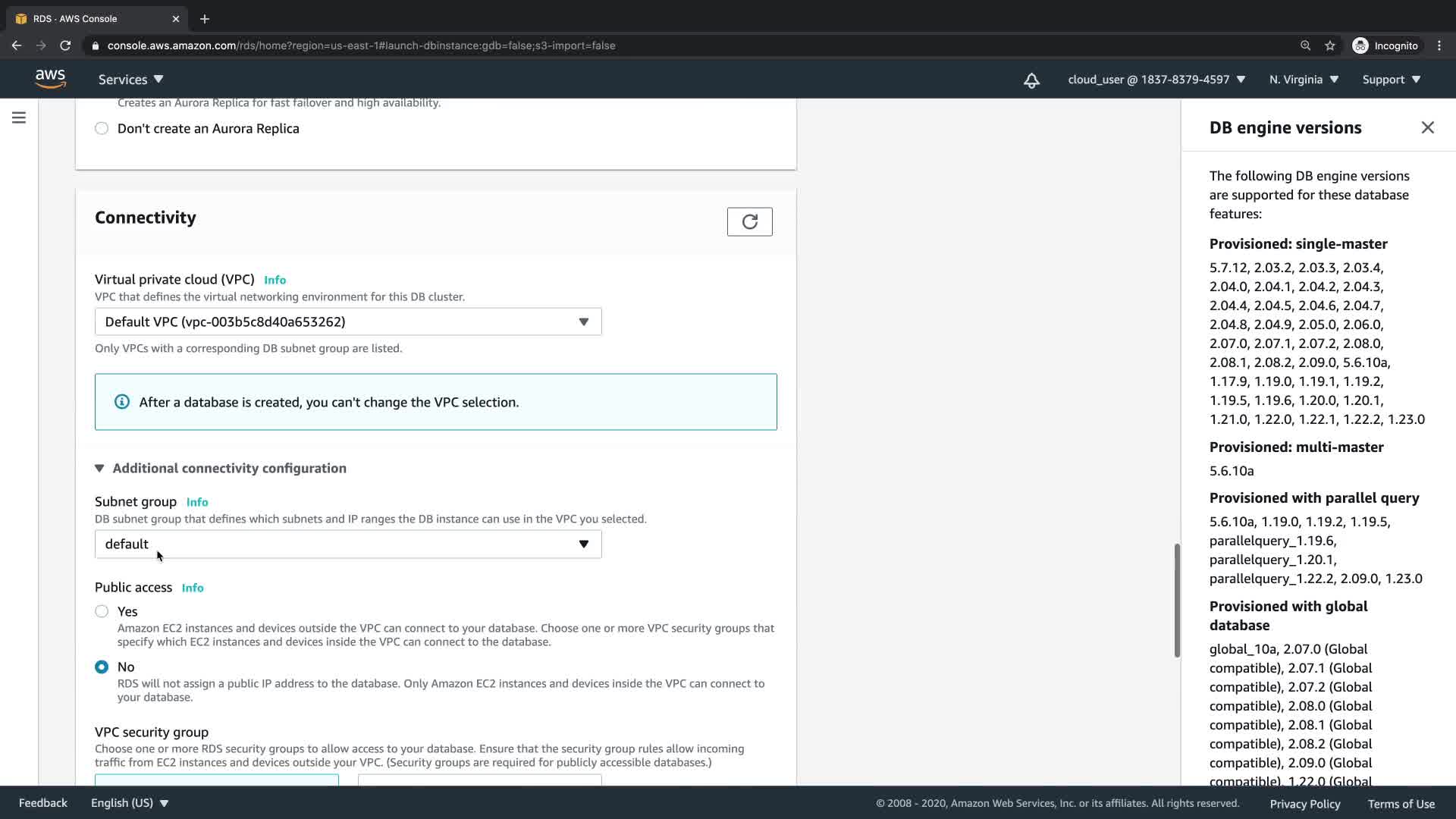Open the Virtual private cloud dropdown
1456x819 pixels.
pyautogui.click(x=348, y=322)
